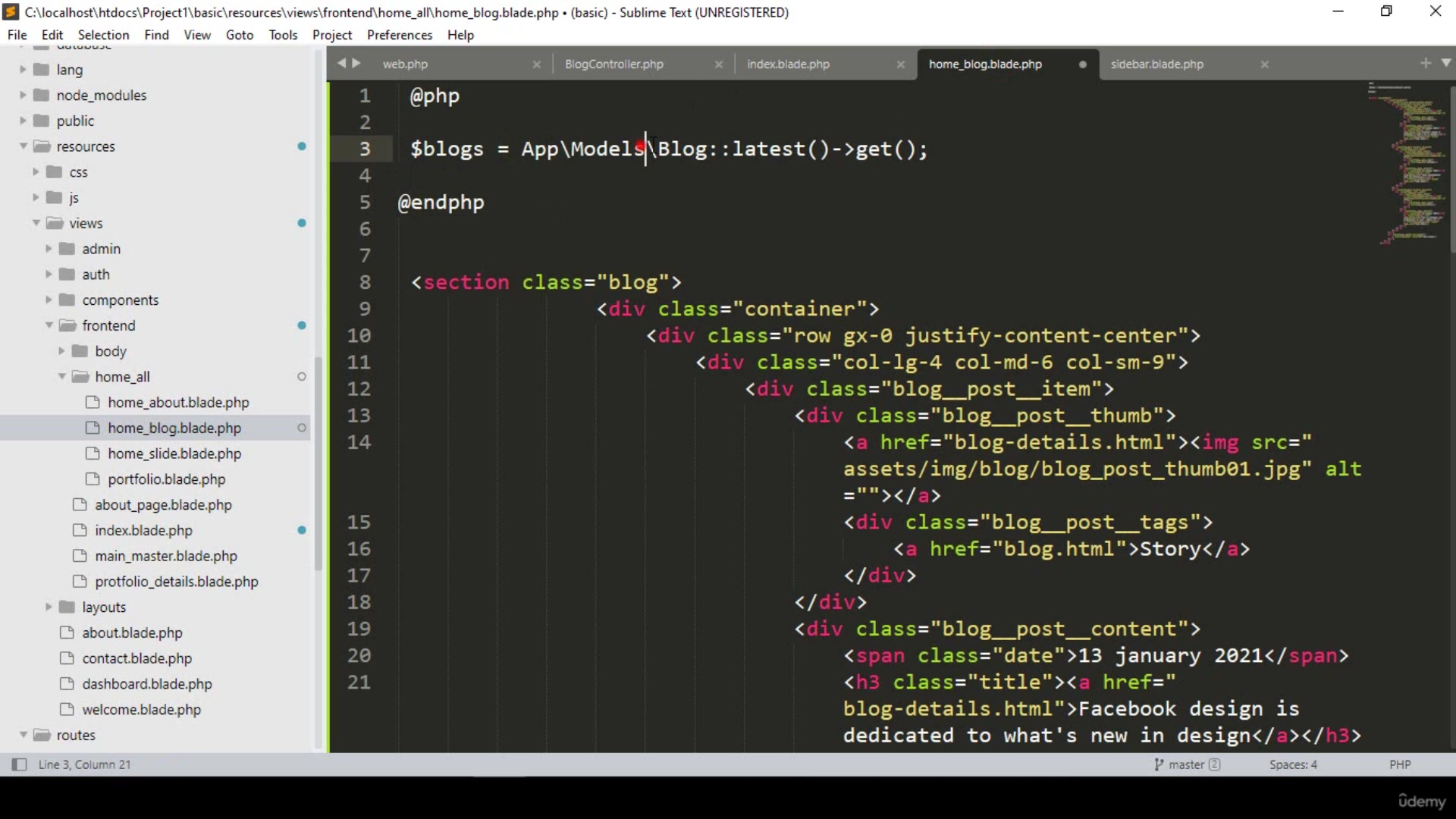Viewport: 1456px width, 819px height.
Task: Click the new tab plus icon
Action: click(x=1426, y=63)
